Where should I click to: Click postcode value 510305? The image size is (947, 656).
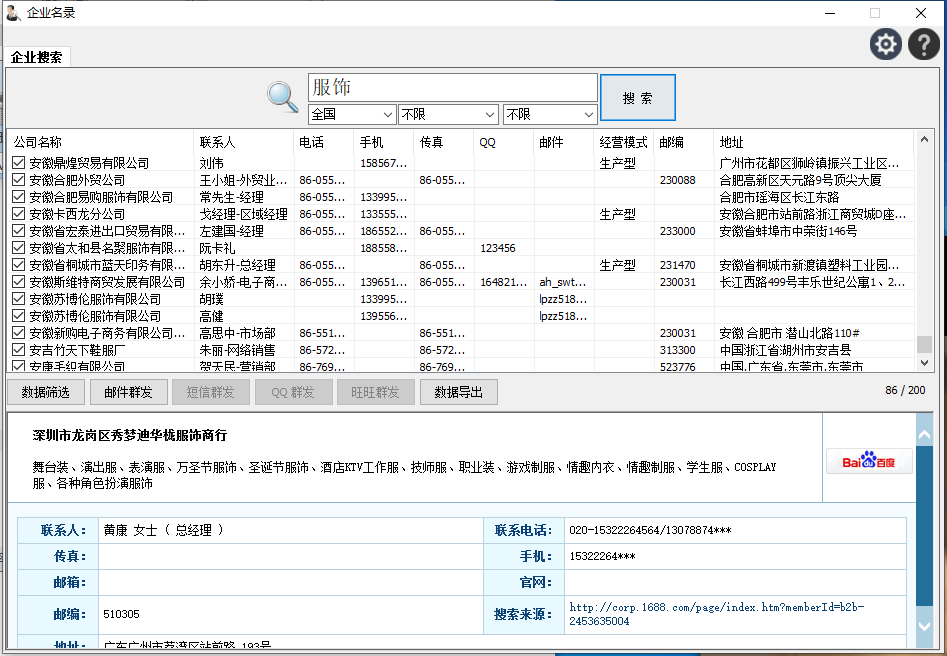(121, 614)
